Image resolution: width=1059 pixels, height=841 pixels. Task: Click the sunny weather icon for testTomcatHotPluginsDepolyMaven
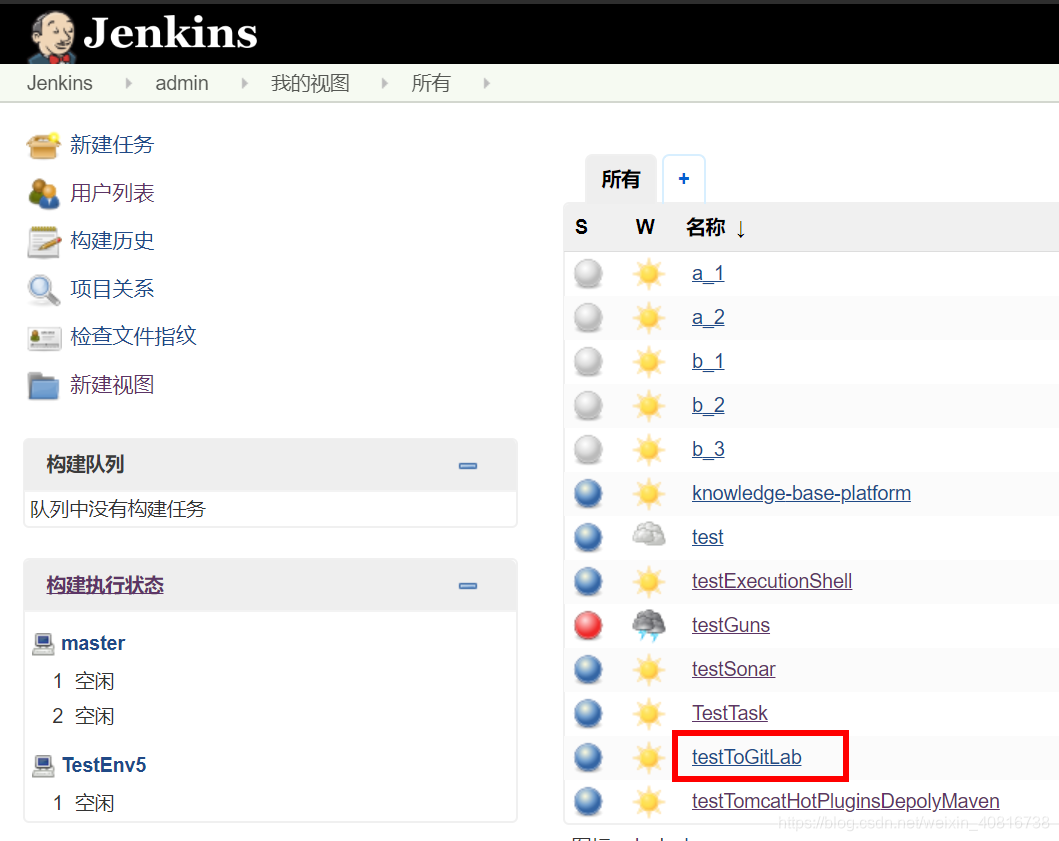coord(648,802)
